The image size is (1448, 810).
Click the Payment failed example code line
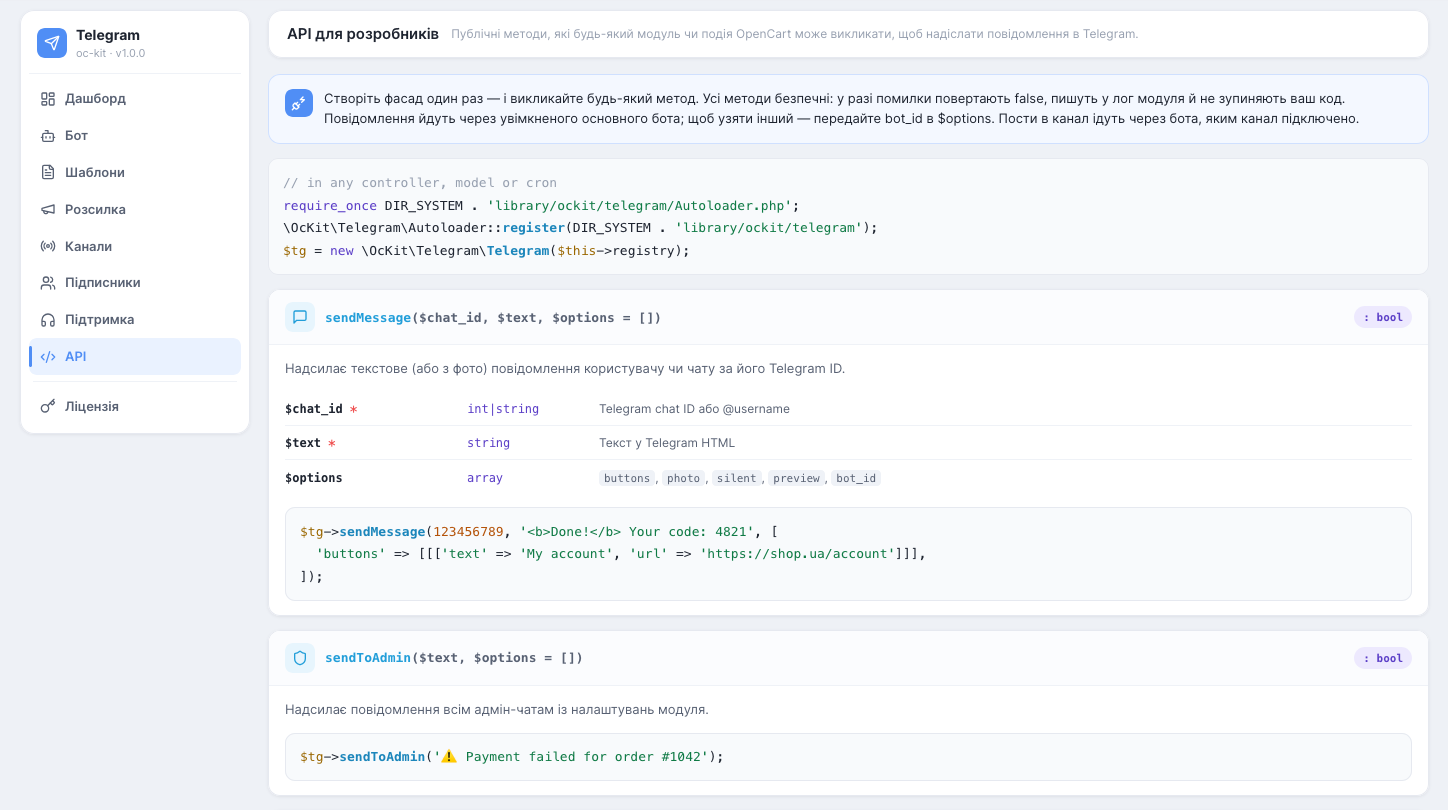(x=511, y=757)
